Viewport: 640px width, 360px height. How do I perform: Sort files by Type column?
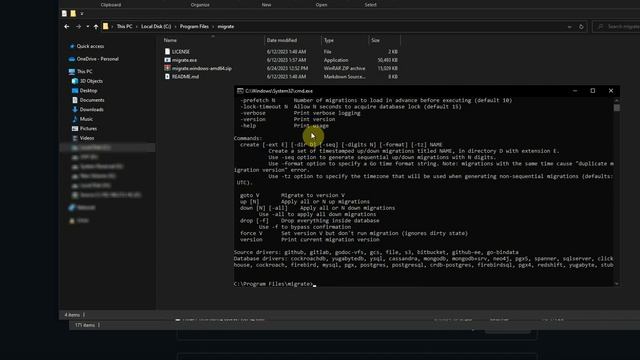click(x=329, y=40)
